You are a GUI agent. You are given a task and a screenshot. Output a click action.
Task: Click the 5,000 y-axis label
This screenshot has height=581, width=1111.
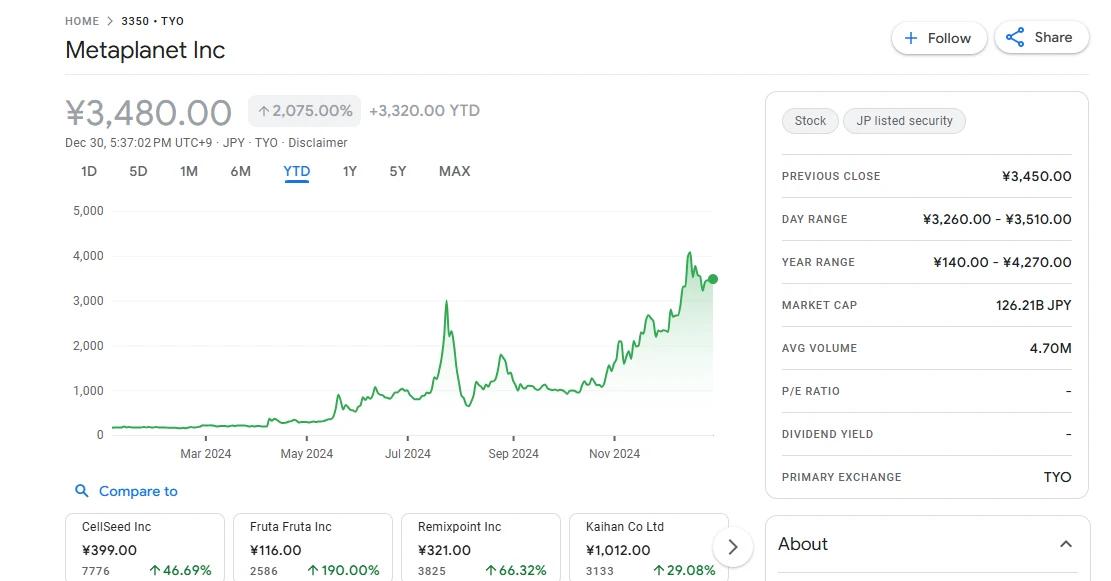coord(88,210)
